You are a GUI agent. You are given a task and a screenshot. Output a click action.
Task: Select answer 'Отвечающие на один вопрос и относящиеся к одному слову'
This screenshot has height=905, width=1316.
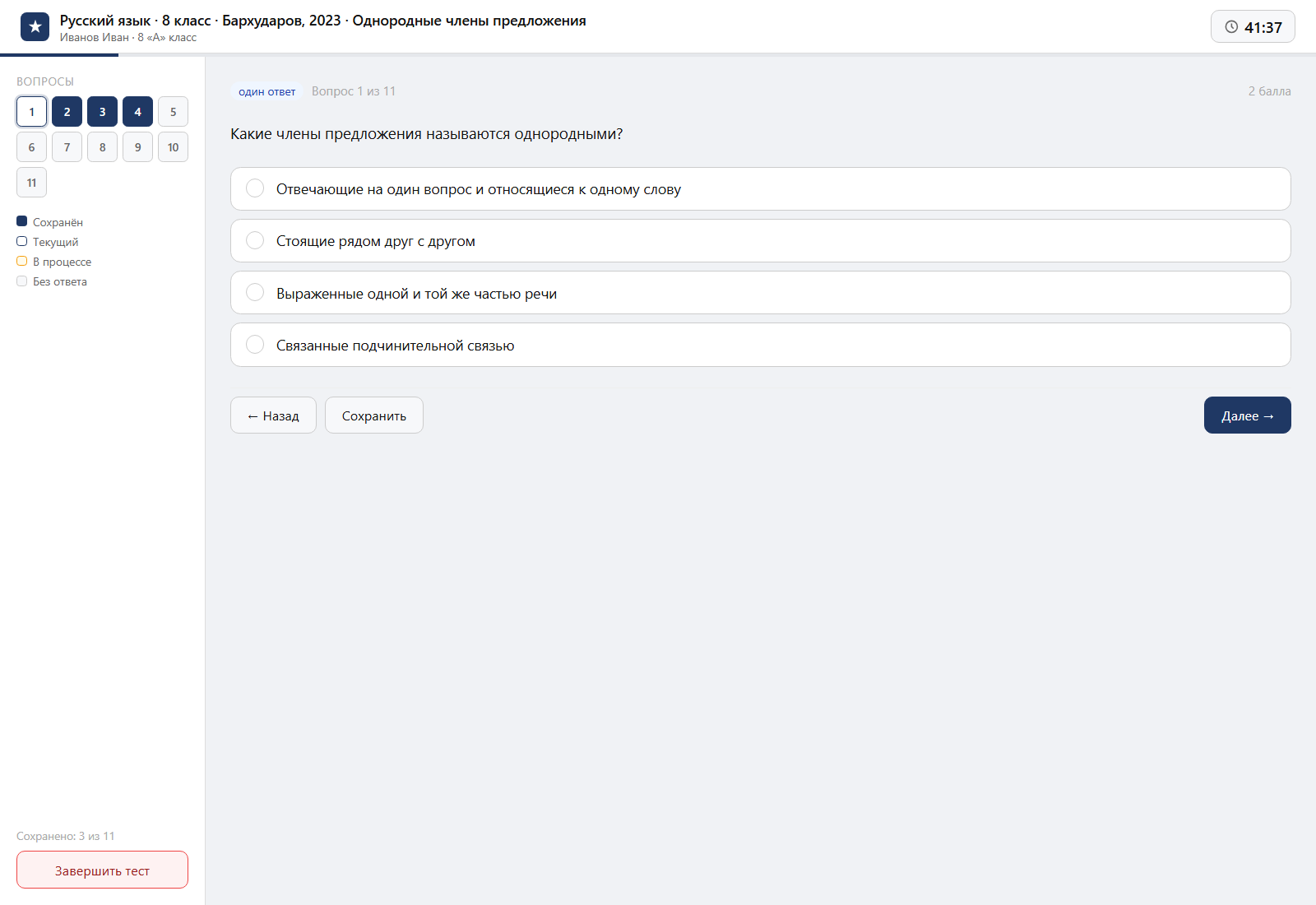(761, 189)
